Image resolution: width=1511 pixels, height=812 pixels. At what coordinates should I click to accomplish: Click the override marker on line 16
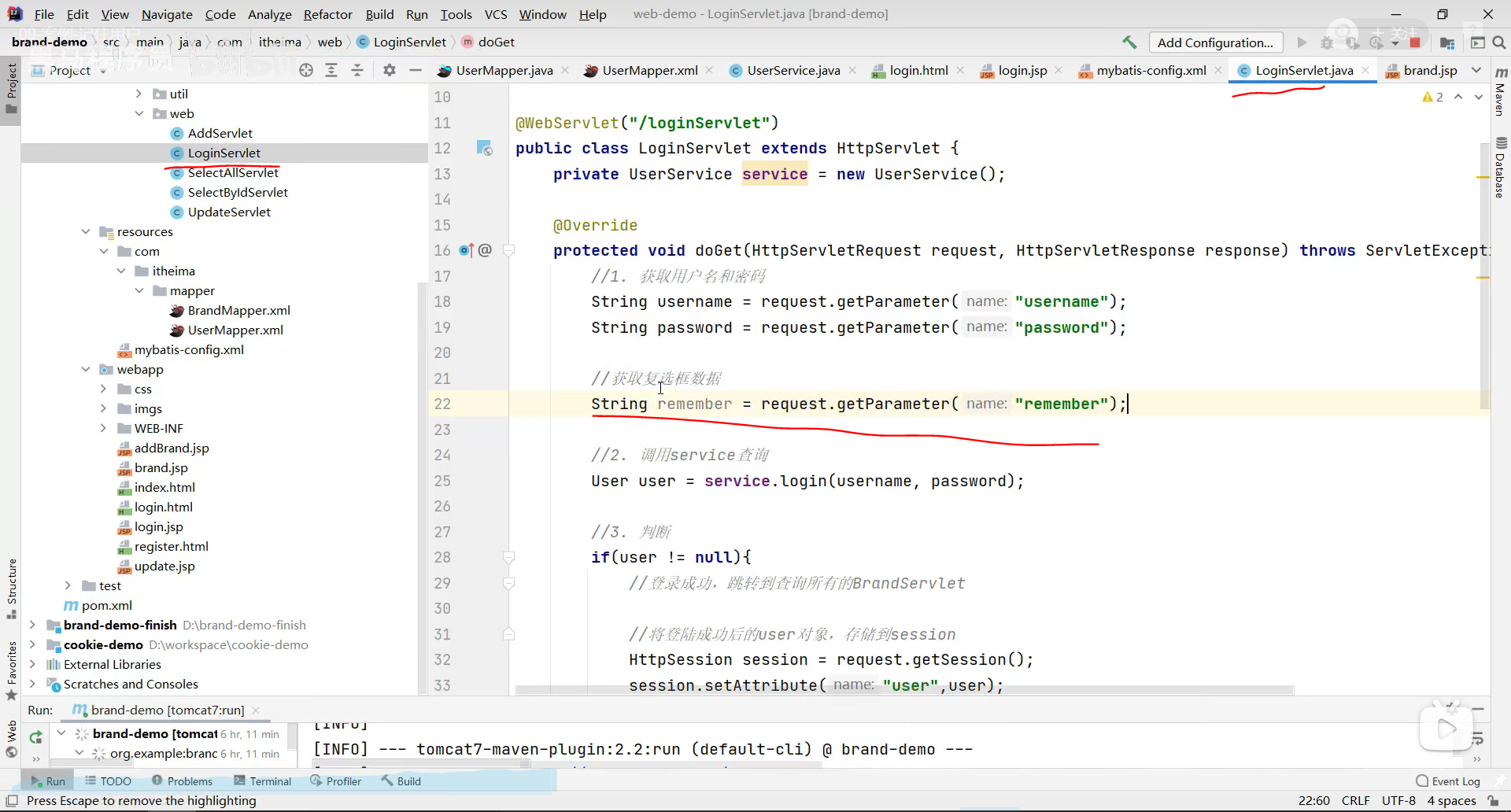466,250
